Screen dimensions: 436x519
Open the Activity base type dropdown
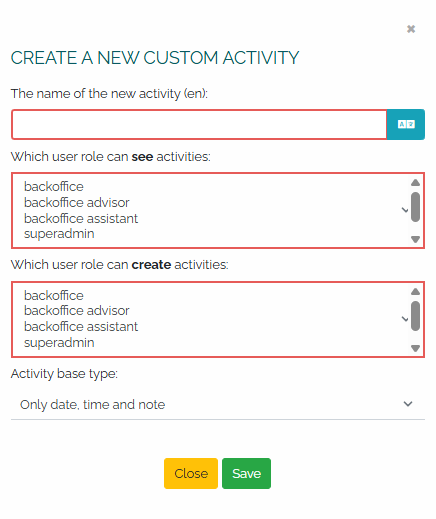(218, 404)
